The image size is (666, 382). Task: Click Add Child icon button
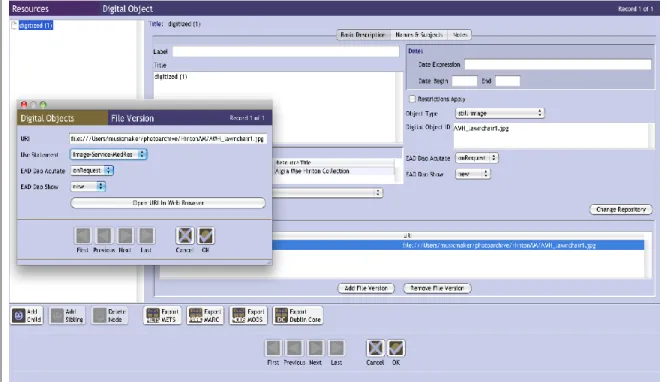click(x=27, y=316)
